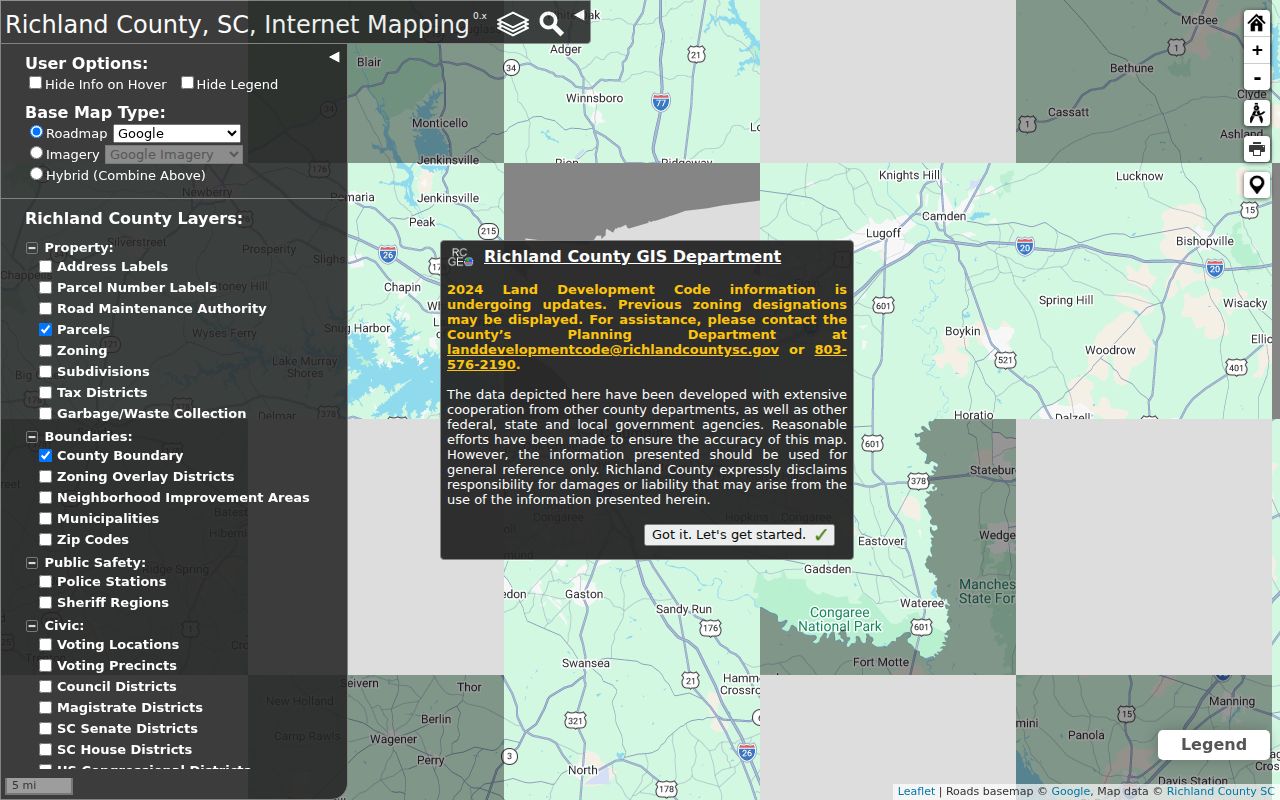Go to home map extent
Viewport: 1280px width, 800px height.
pos(1257,23)
